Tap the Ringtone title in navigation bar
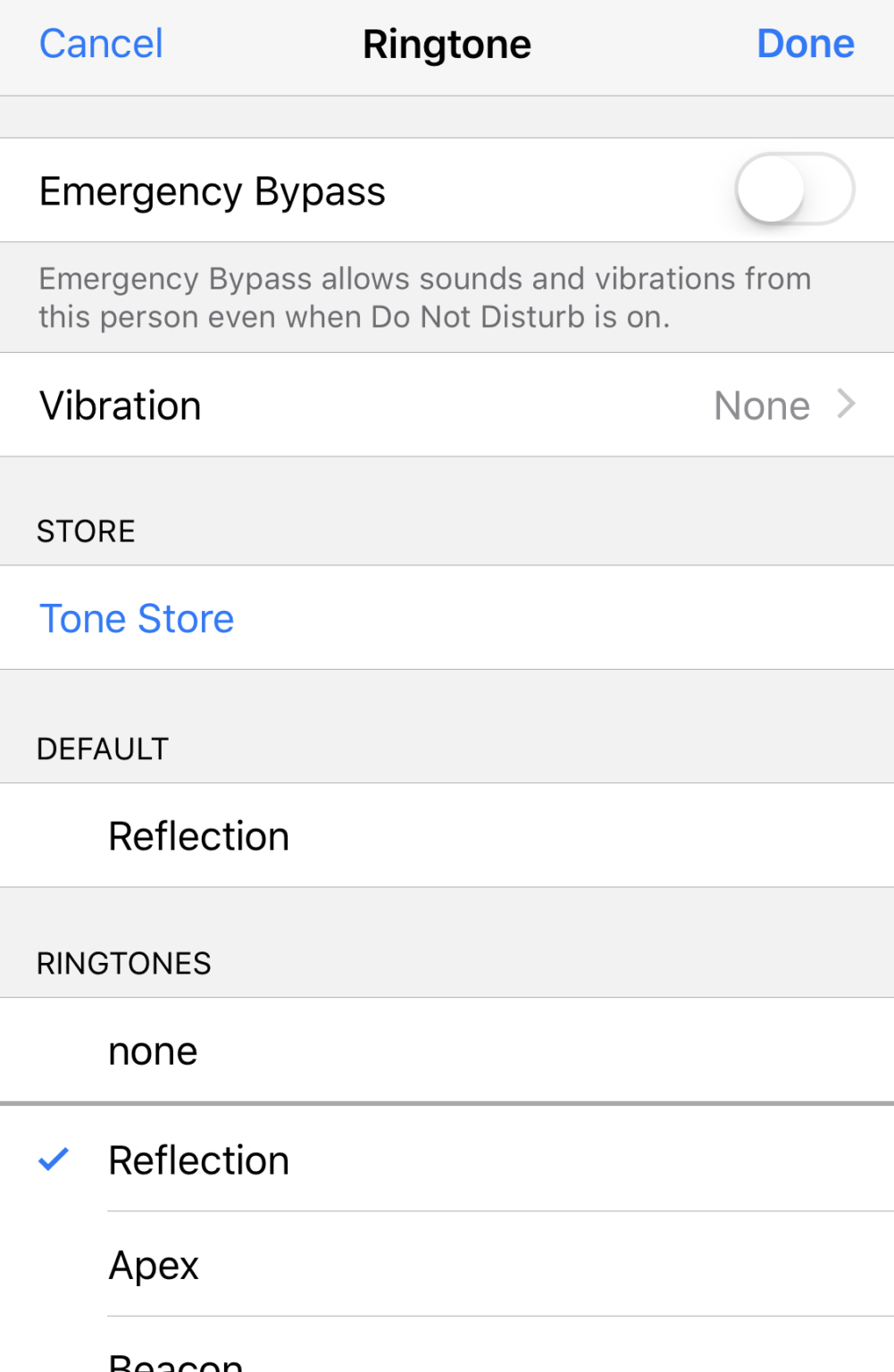Viewport: 894px width, 1372px height. [x=447, y=44]
